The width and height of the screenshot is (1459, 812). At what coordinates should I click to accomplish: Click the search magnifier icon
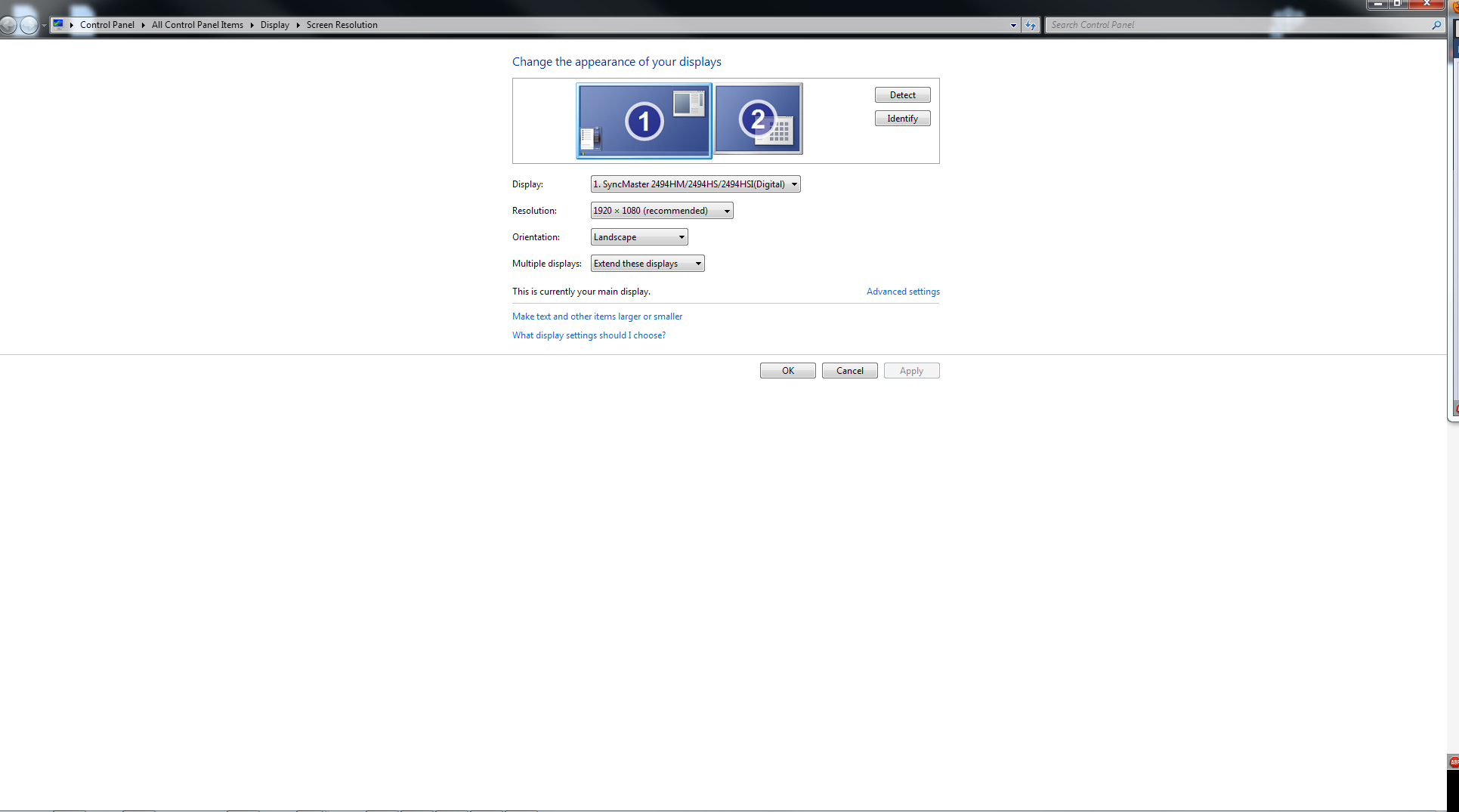[x=1436, y=25]
